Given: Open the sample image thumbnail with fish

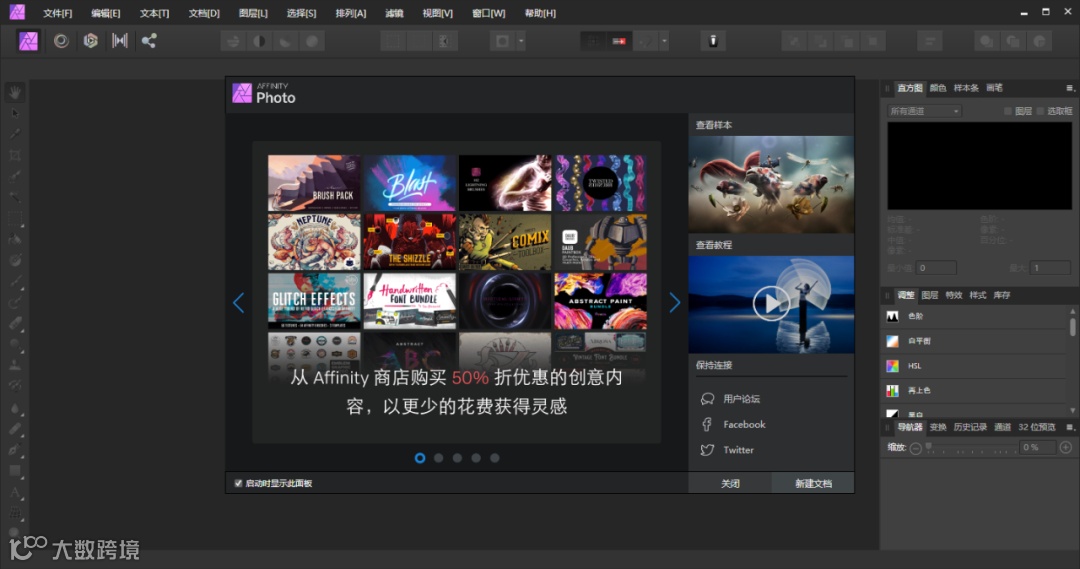Looking at the screenshot, I should [x=771, y=184].
